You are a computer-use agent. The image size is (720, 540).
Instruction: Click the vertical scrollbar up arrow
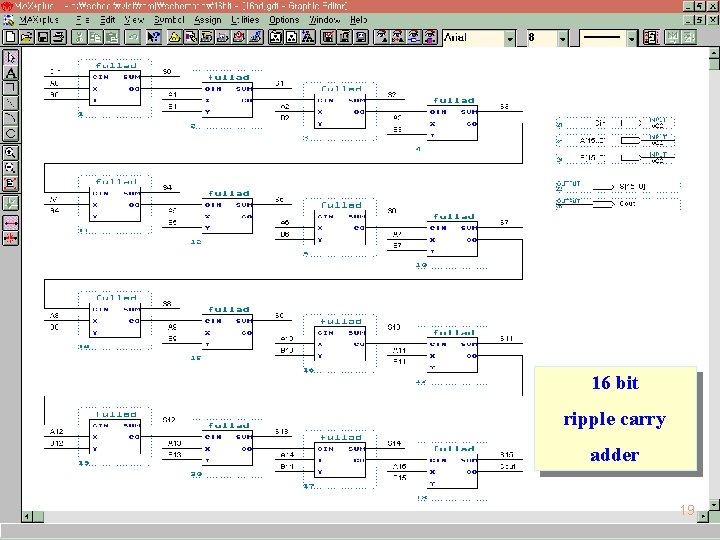[714, 53]
